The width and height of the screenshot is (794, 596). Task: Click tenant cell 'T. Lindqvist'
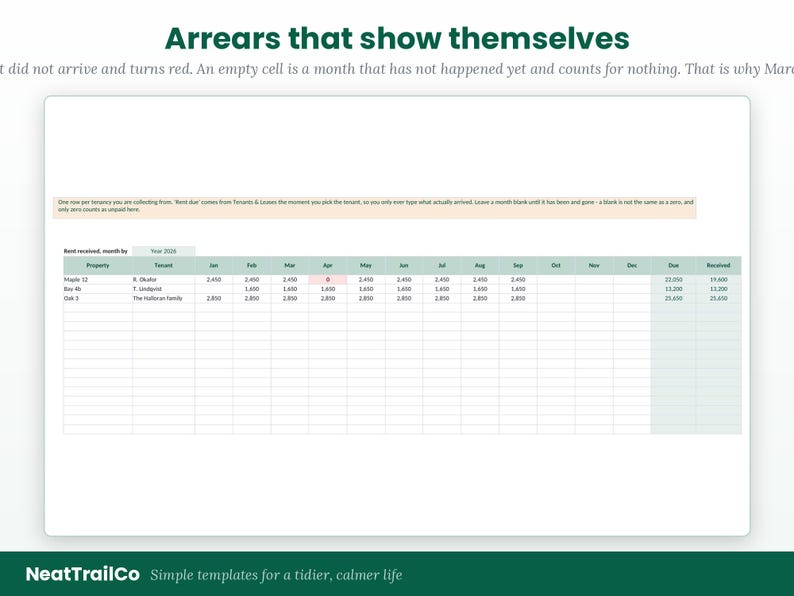[164, 289]
